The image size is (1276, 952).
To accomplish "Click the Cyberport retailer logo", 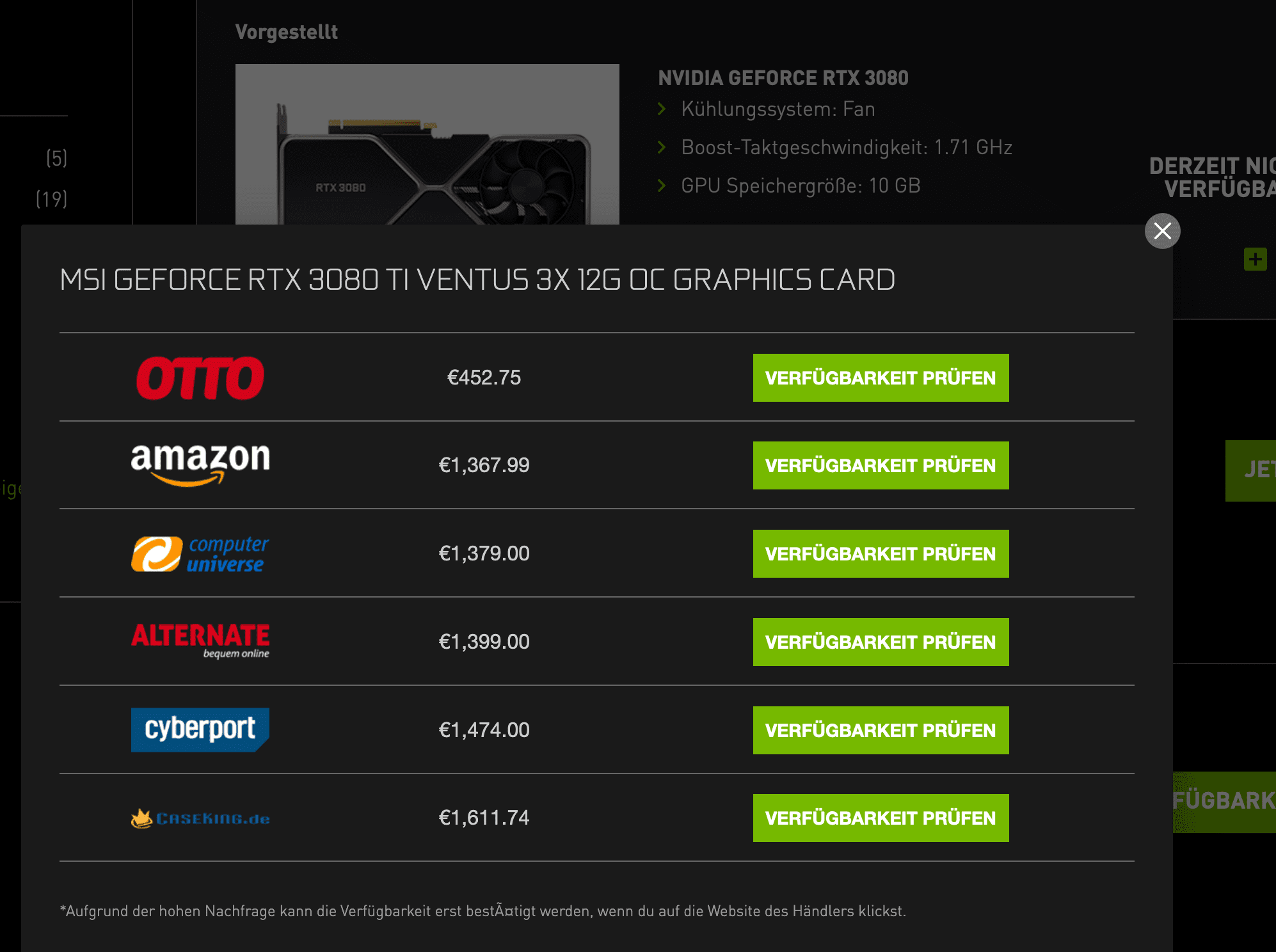I will click(200, 729).
